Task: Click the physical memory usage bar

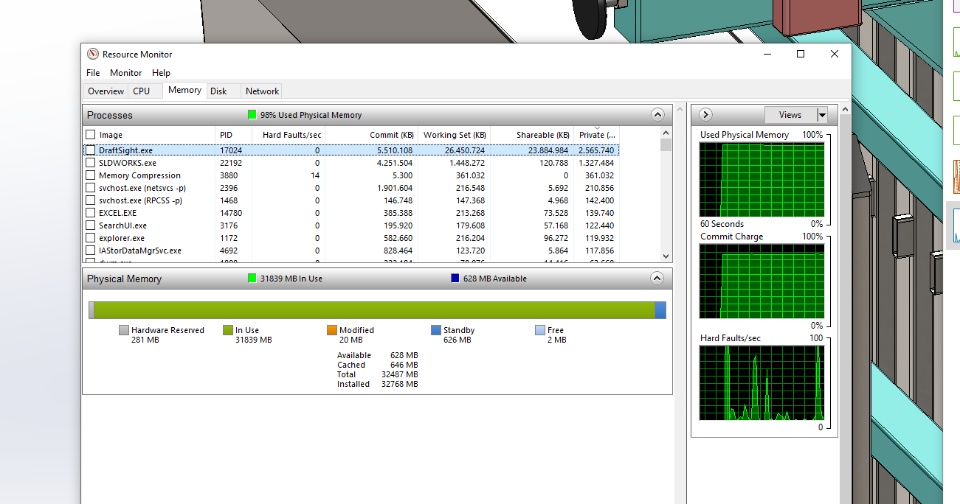Action: click(377, 310)
